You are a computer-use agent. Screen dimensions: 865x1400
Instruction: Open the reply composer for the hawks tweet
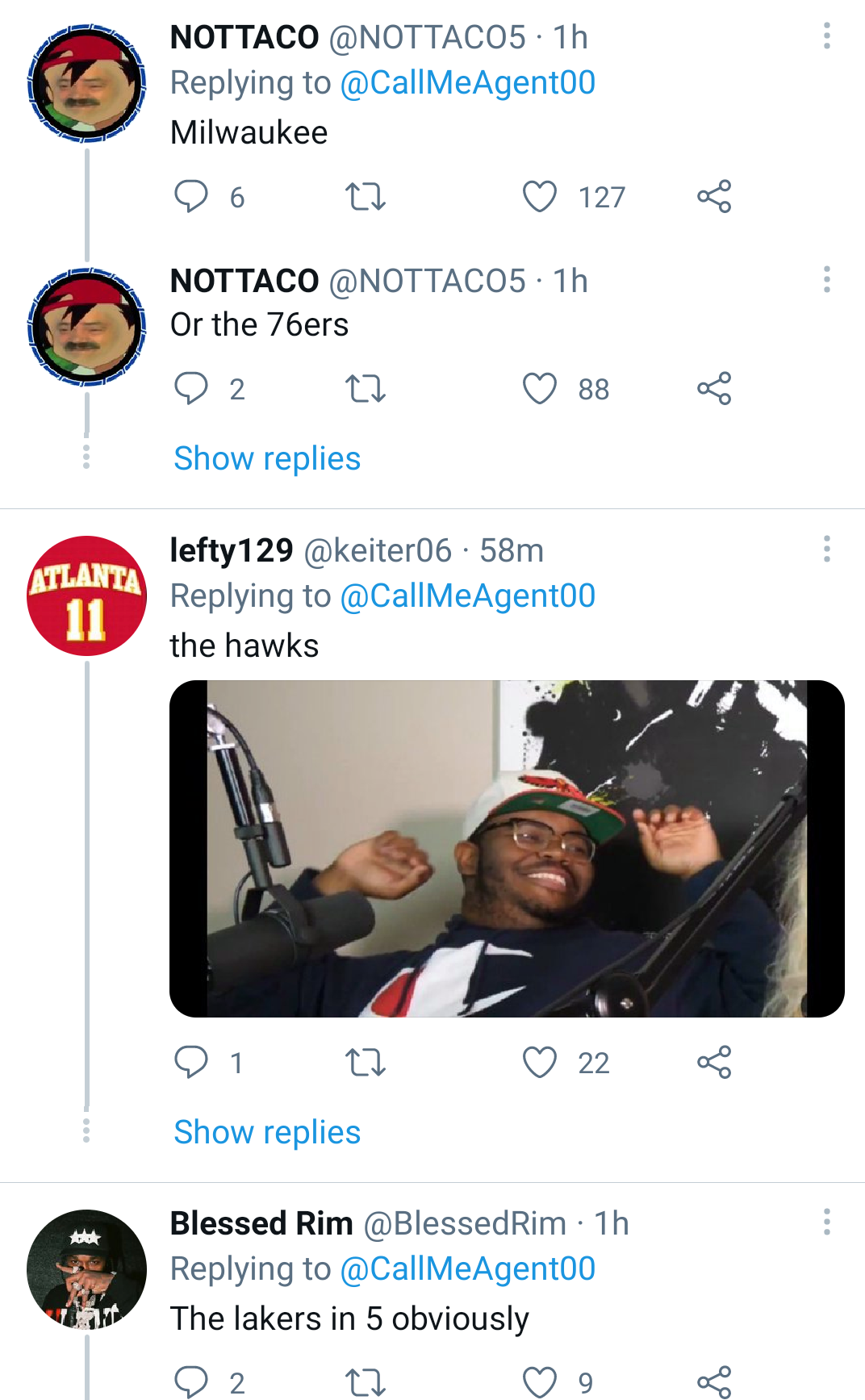coord(192,1064)
